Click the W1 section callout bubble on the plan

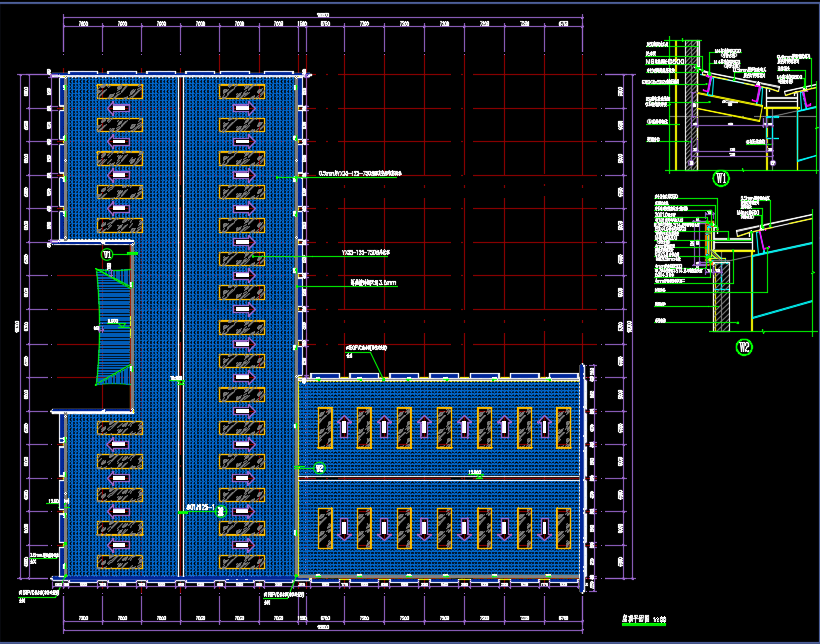tap(107, 255)
